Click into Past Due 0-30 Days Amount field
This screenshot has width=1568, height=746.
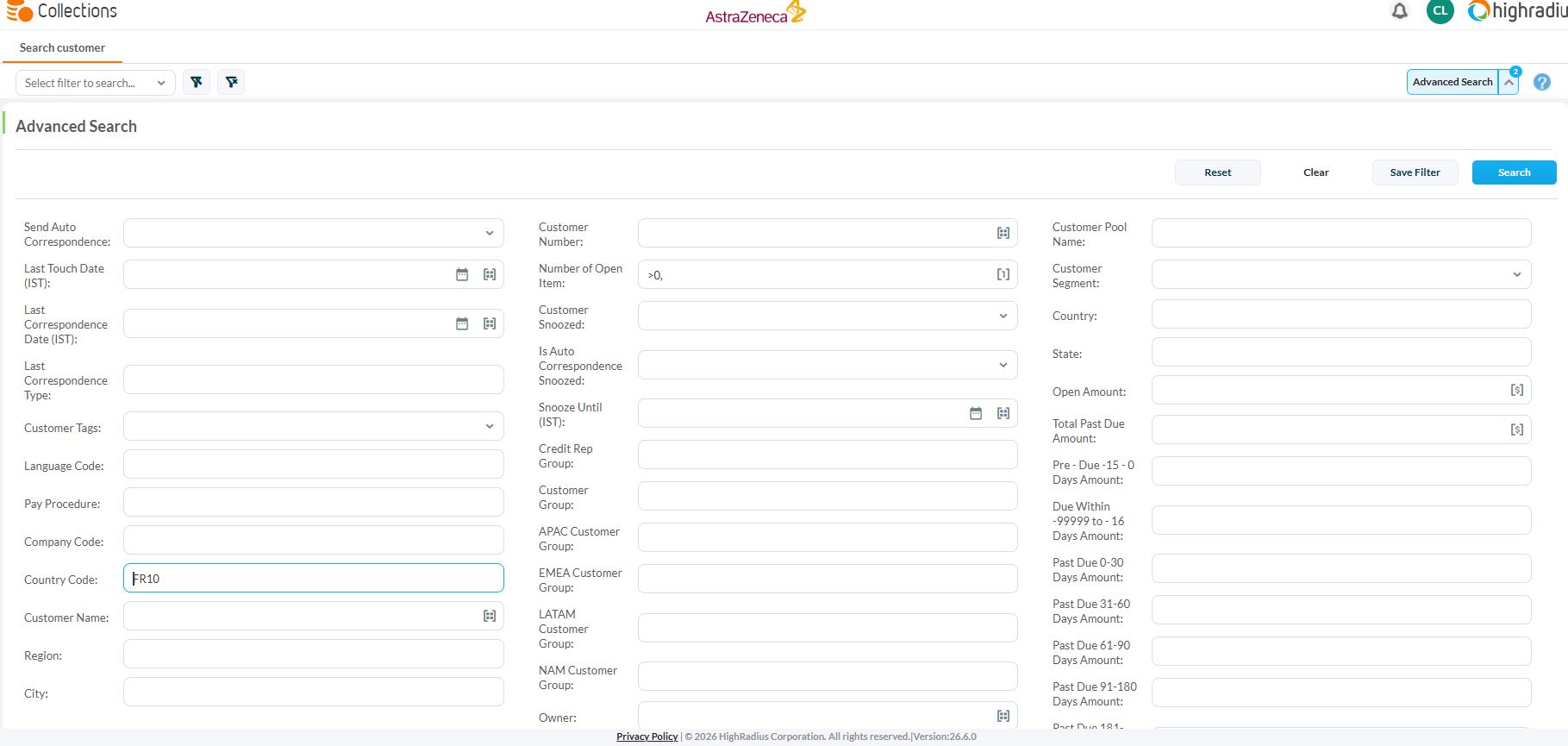pos(1341,568)
